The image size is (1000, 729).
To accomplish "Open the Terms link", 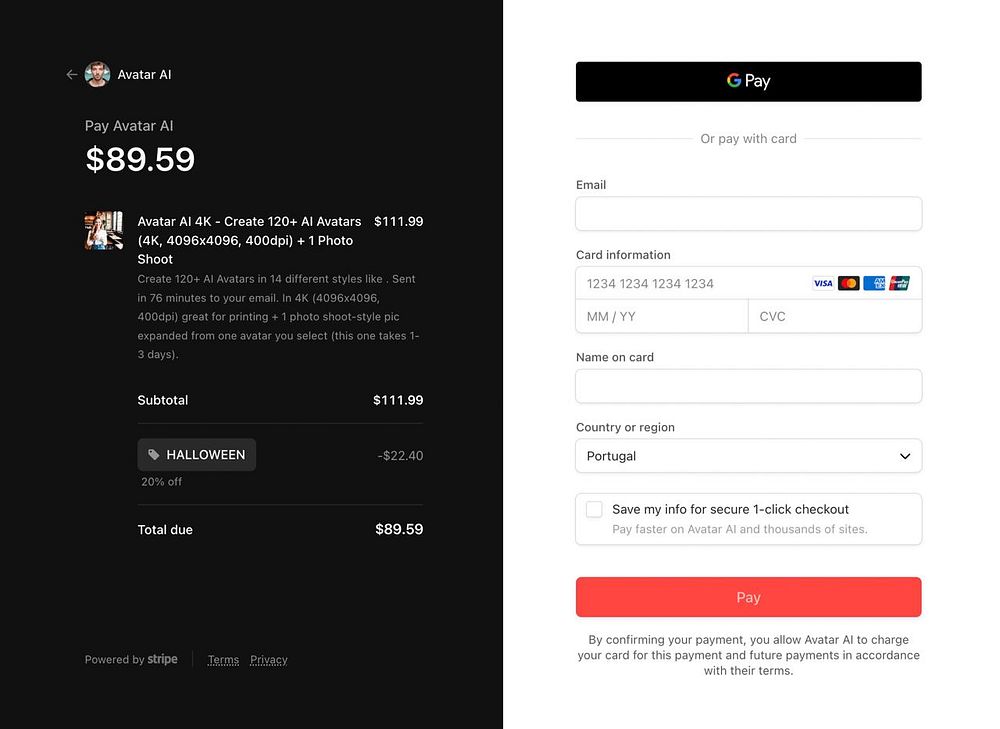I will 223,660.
